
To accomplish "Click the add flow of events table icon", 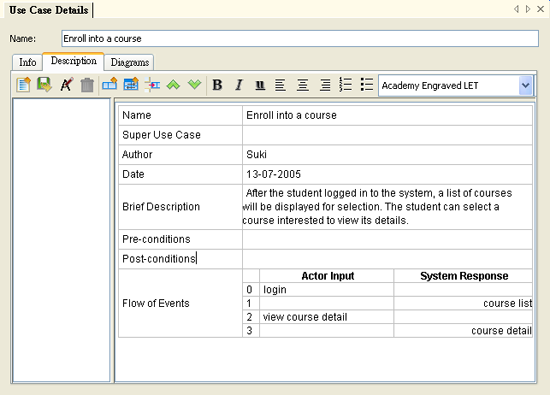I will point(131,85).
